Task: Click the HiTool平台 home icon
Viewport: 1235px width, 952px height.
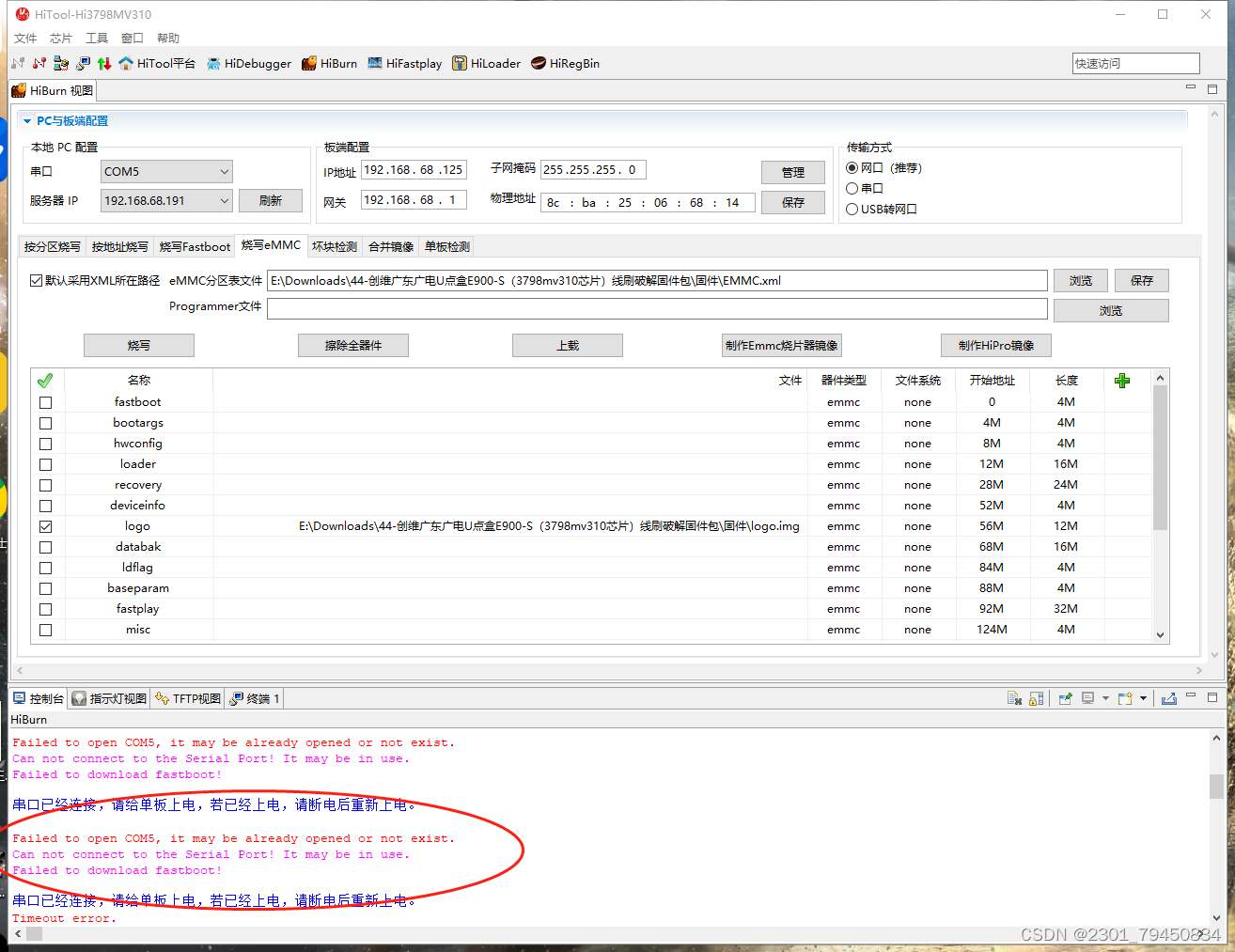Action: (x=126, y=63)
